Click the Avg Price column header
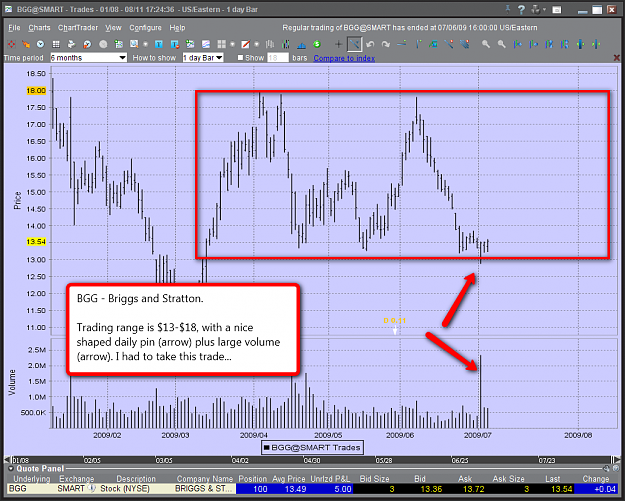 coord(289,479)
